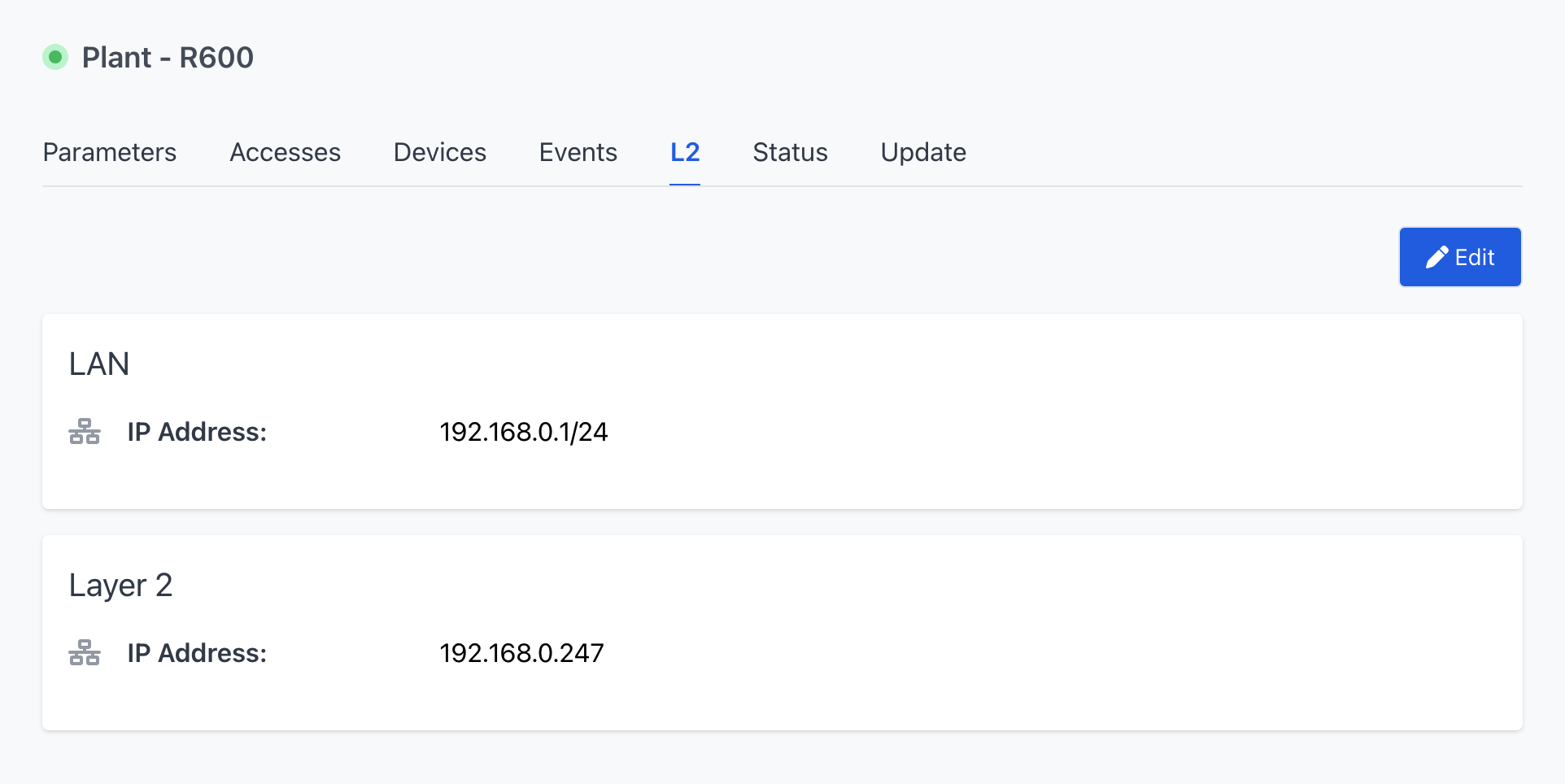Click the green online status indicator
The image size is (1565, 784).
55,57
